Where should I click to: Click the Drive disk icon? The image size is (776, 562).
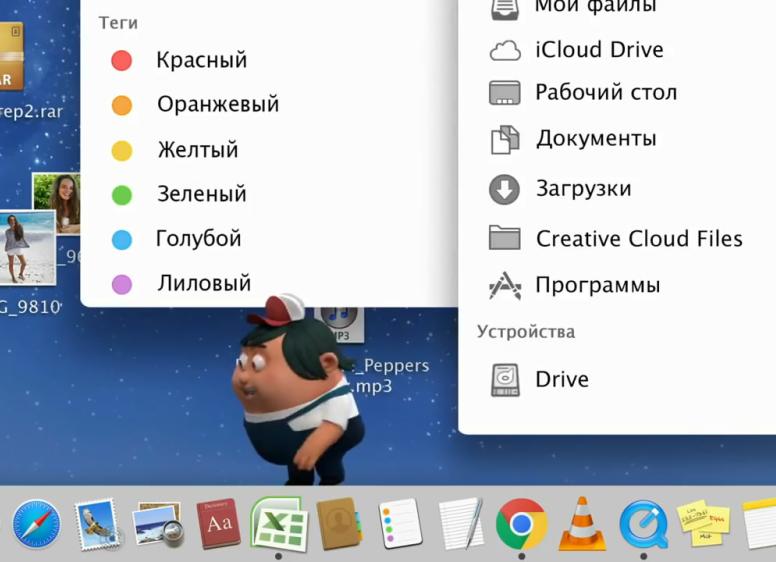[505, 380]
